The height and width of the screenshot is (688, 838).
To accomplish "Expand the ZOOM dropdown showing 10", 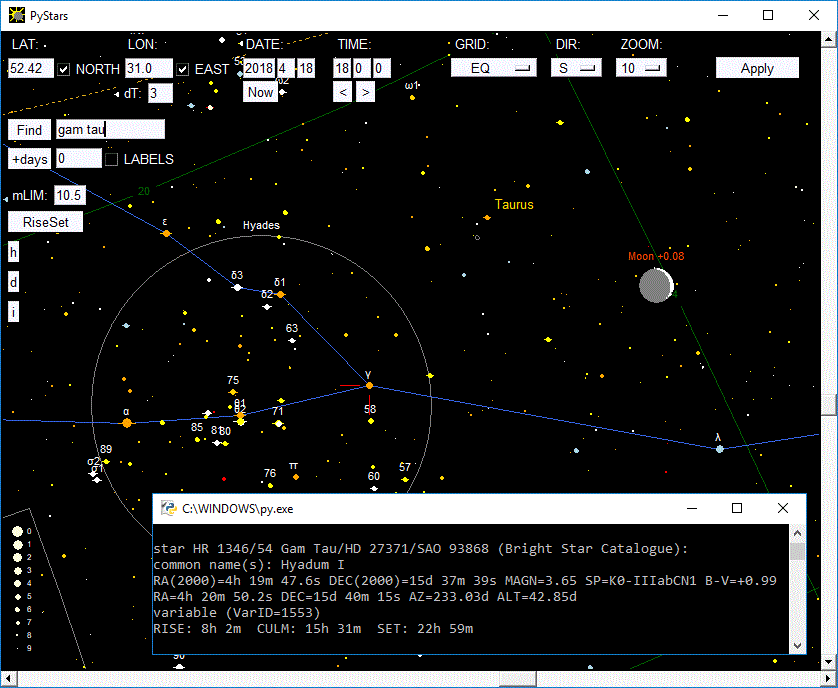I will click(640, 68).
